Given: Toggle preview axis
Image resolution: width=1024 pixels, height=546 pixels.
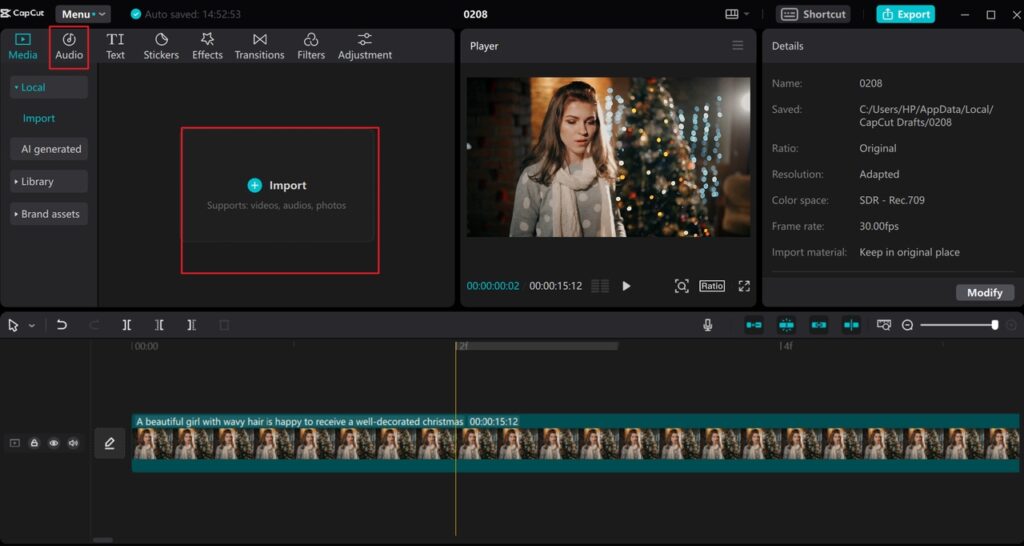Looking at the screenshot, I should click(851, 325).
